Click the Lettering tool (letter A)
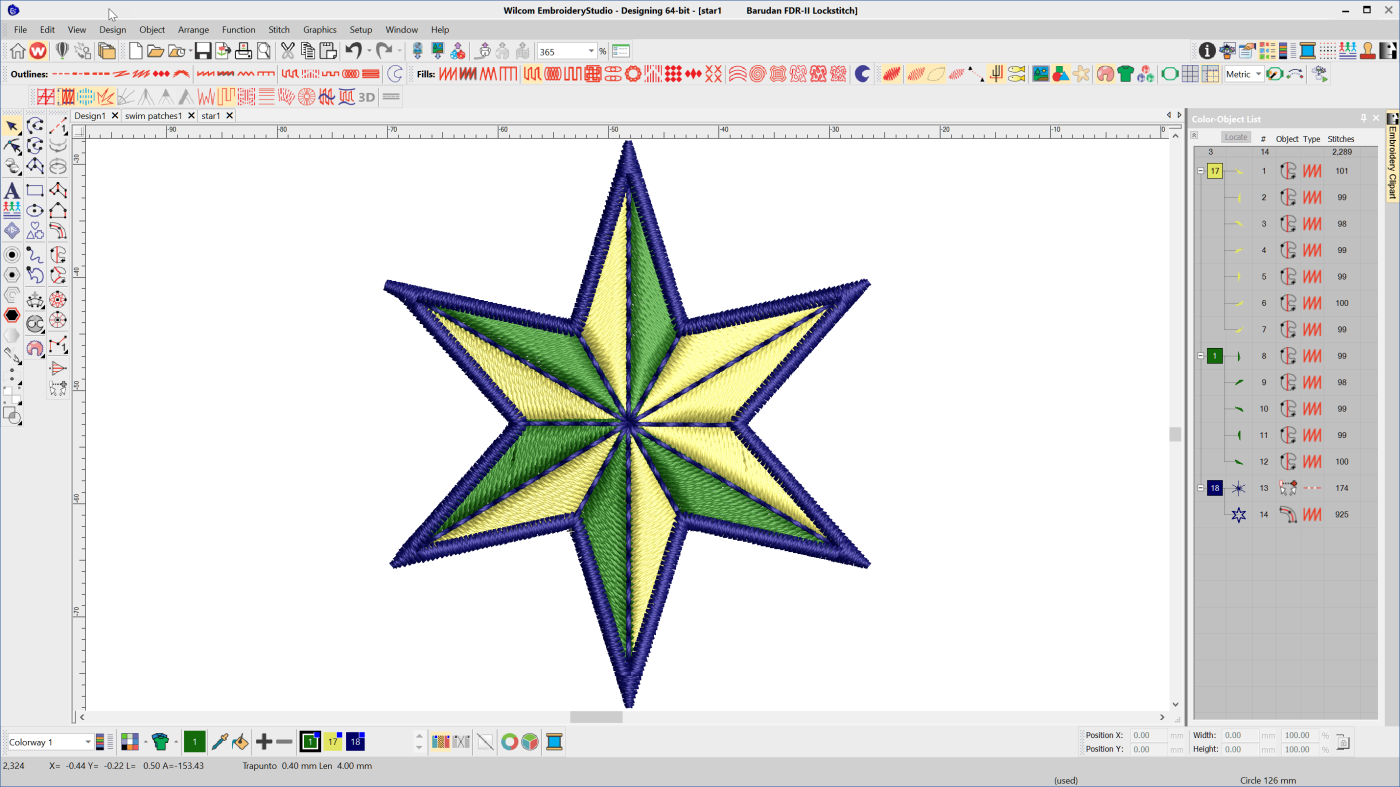This screenshot has width=1400, height=787. [12, 190]
